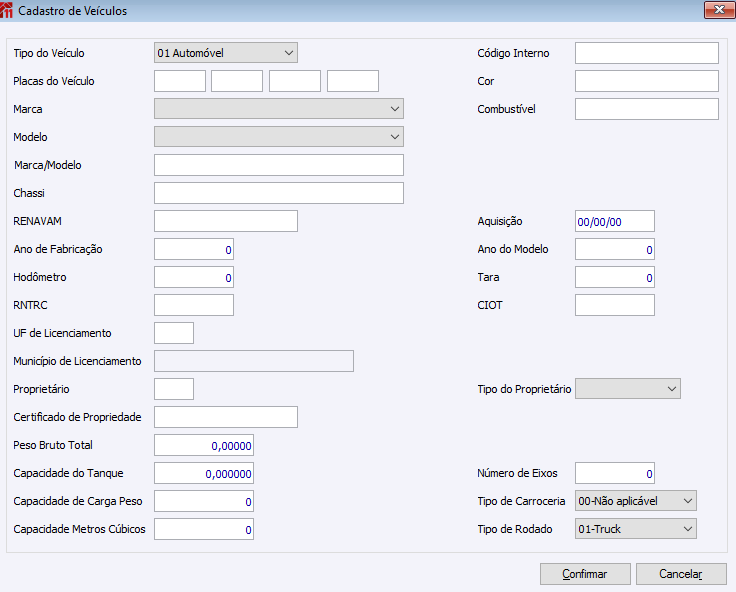Screen dimensions: 736x592
Task: Click the red app icon in title bar
Action: coord(6,10)
